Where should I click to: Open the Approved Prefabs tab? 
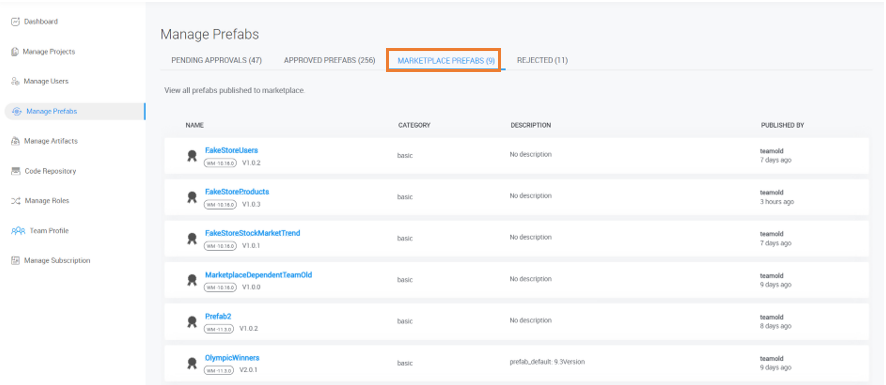click(329, 60)
